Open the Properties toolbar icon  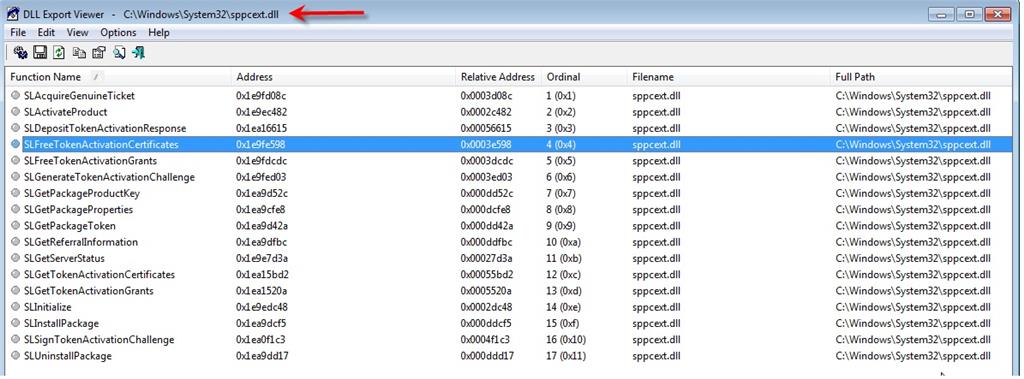99,52
